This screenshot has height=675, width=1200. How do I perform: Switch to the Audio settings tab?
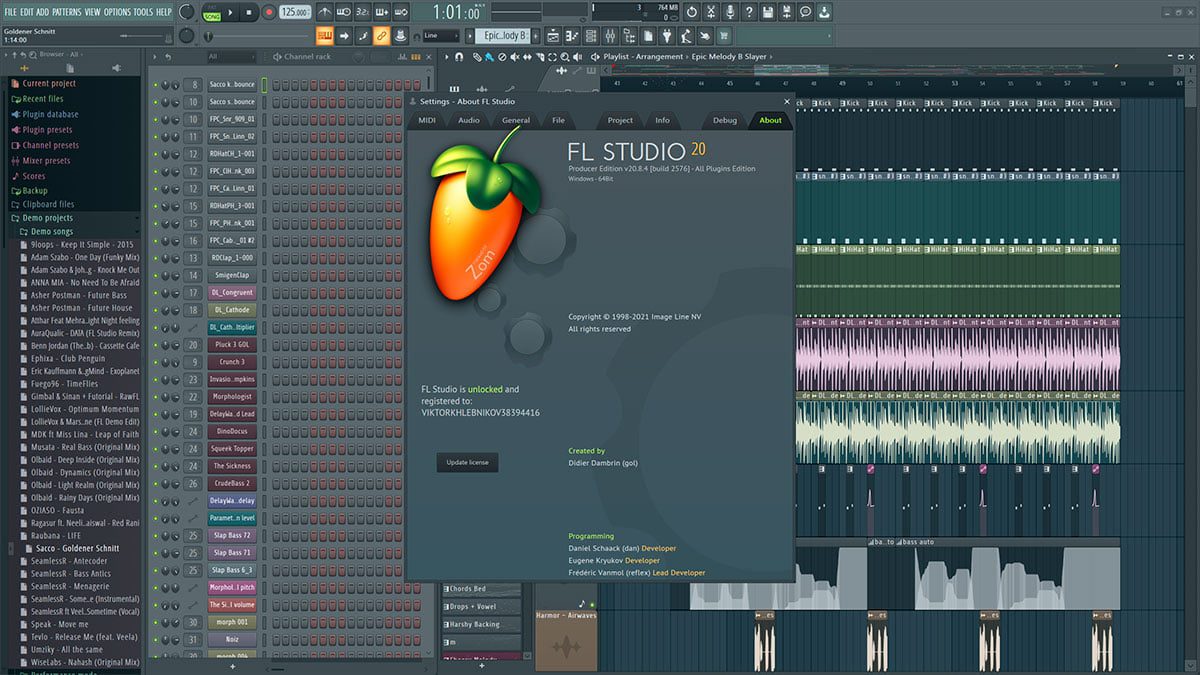pos(469,120)
